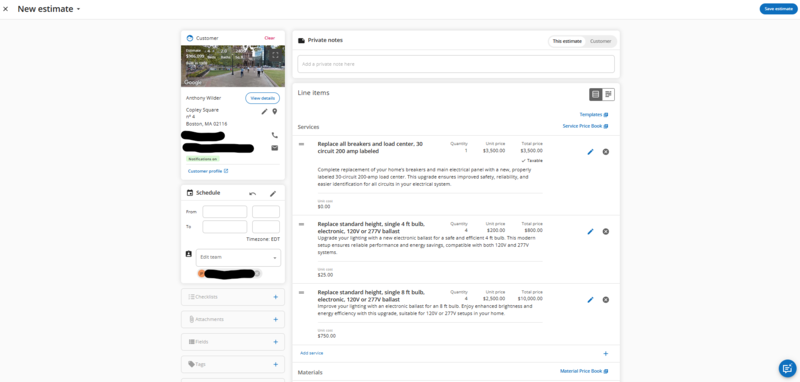Remove the Replace all breakers line item

606,151
